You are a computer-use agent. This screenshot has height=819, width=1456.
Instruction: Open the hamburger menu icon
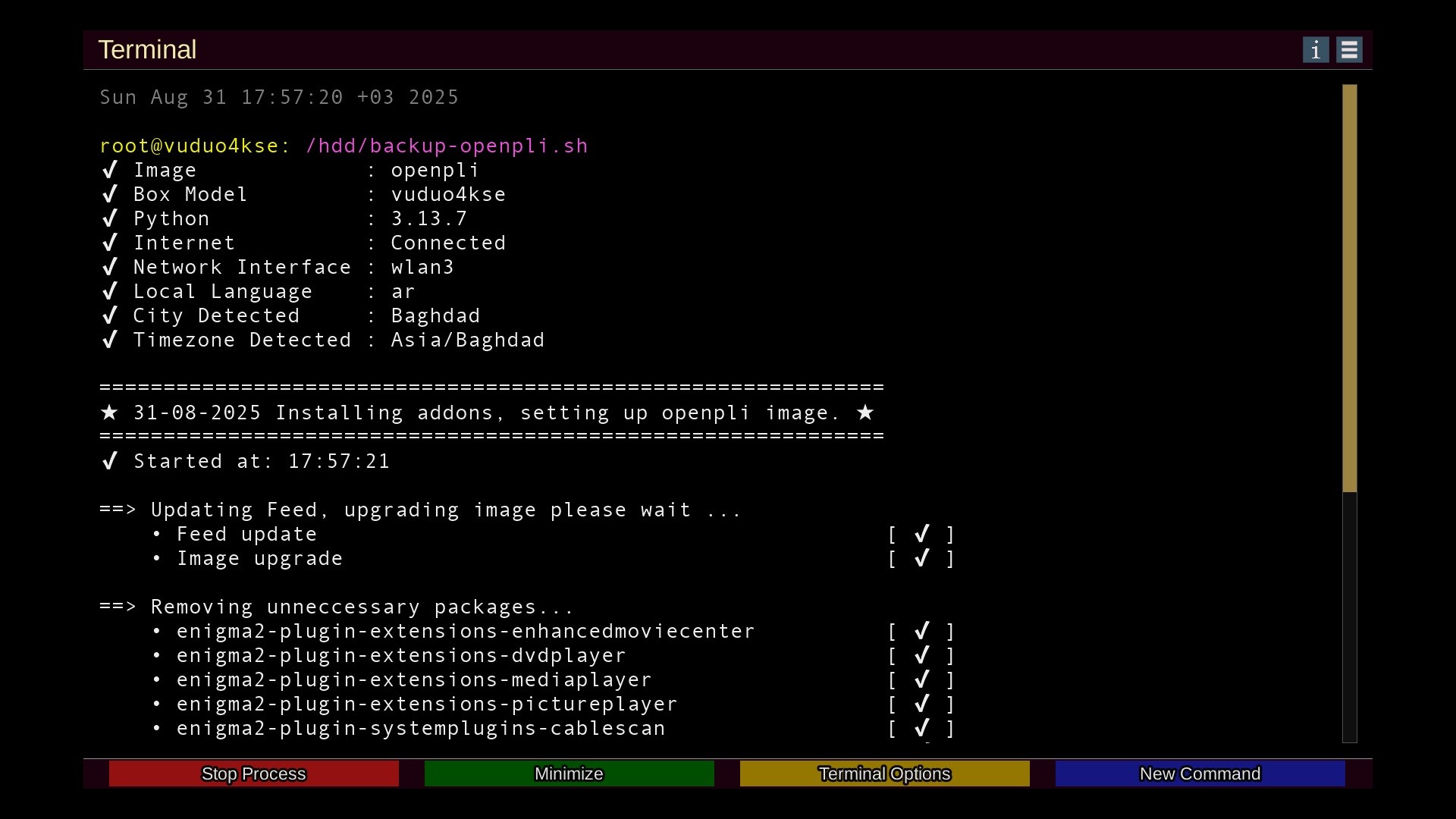[1349, 50]
